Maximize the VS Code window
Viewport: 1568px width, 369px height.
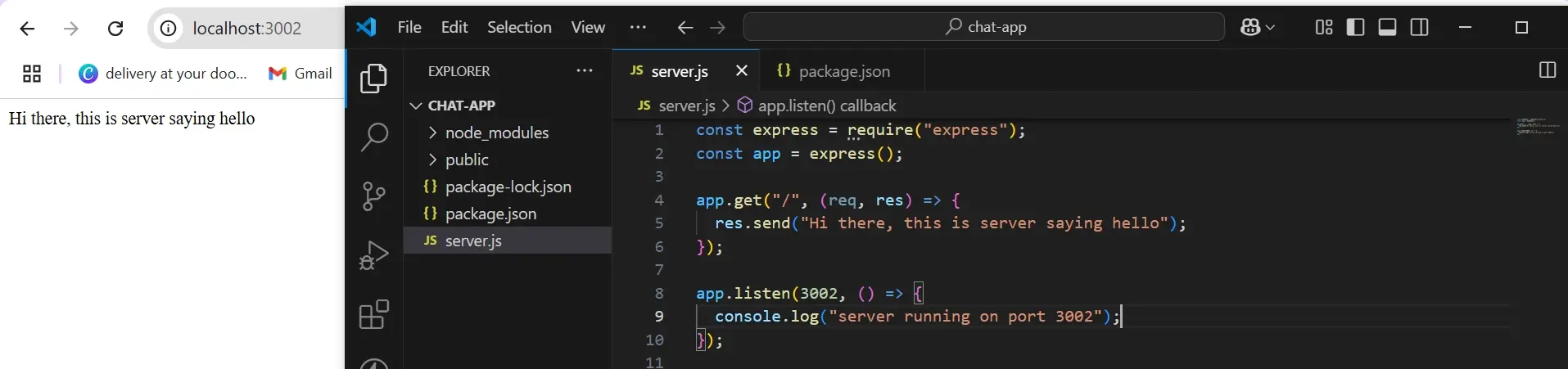click(x=1521, y=27)
